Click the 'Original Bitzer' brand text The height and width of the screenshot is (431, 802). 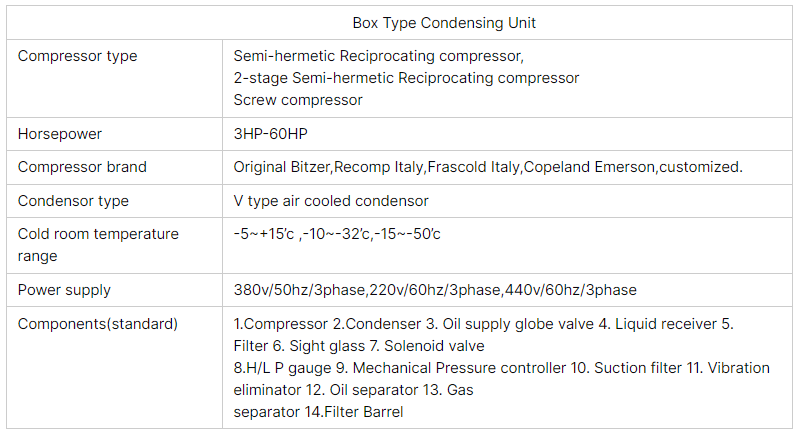283,167
